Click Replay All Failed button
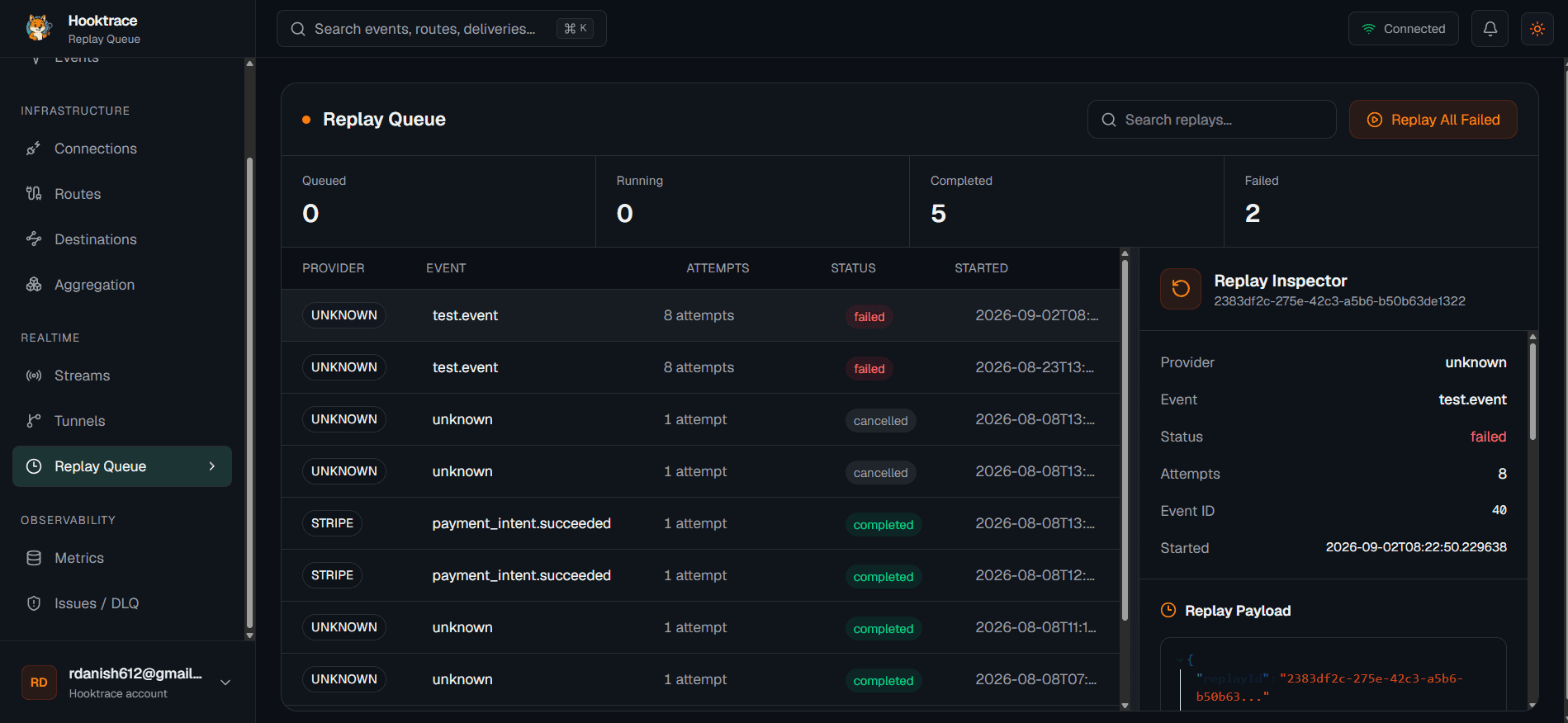The width and height of the screenshot is (1568, 723). (x=1433, y=120)
